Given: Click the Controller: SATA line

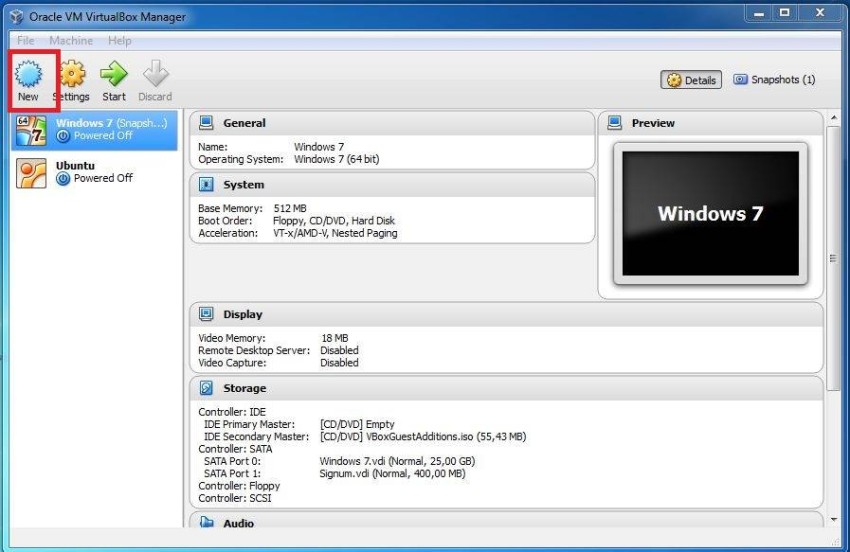Looking at the screenshot, I should tap(235, 449).
